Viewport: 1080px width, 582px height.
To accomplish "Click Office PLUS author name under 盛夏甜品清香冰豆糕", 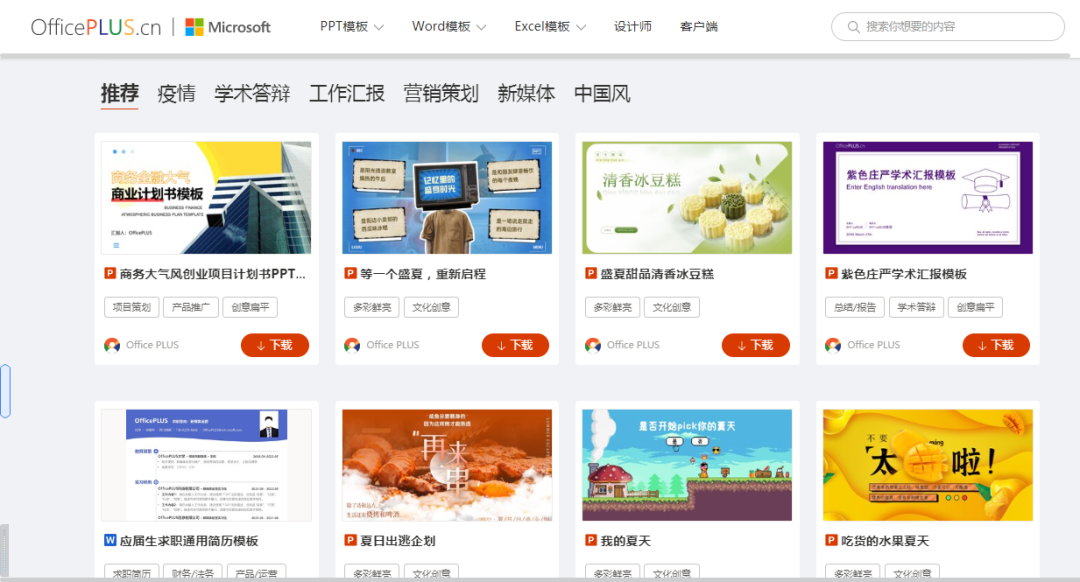I will (633, 345).
